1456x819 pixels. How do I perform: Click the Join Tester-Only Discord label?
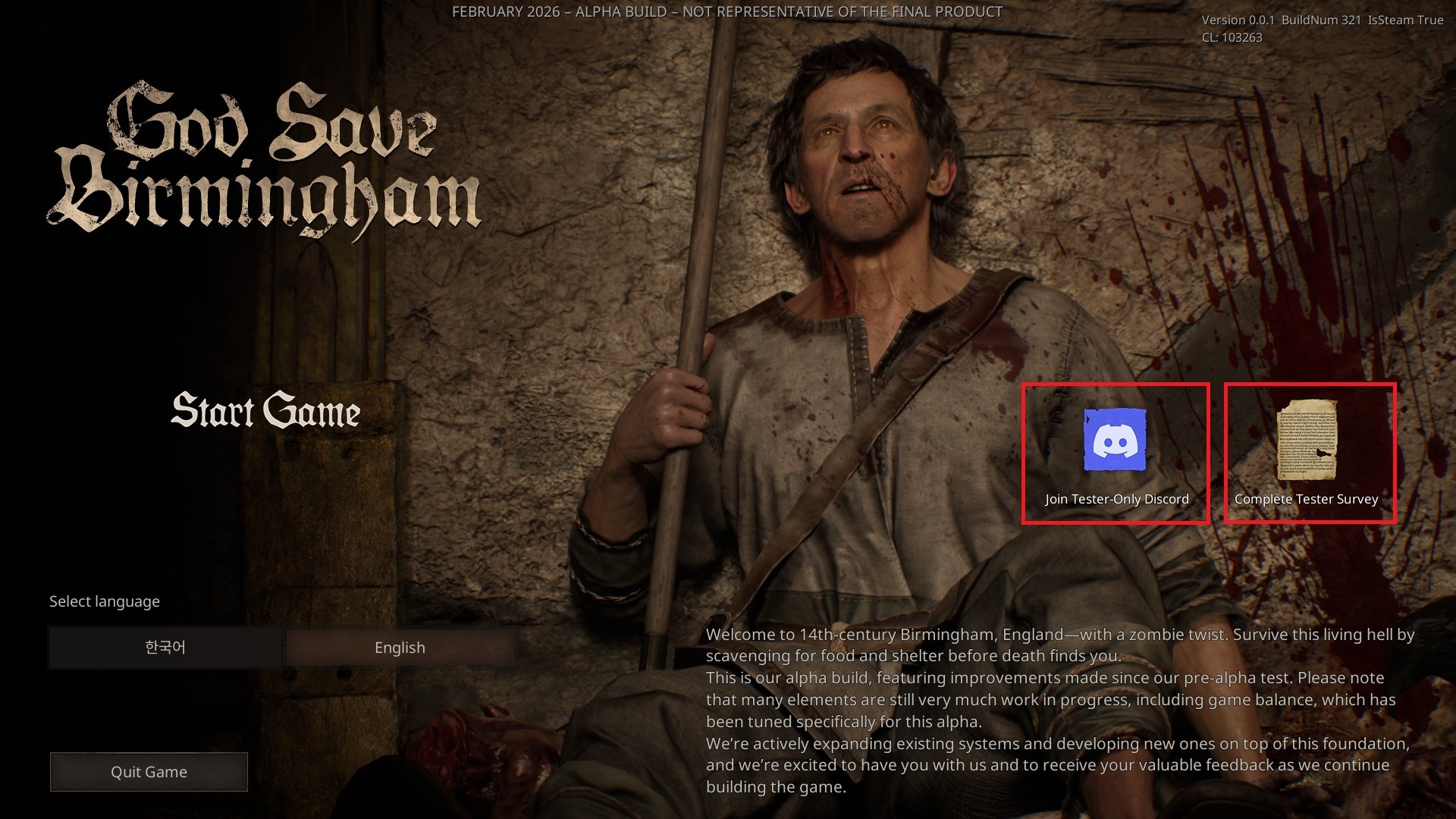(1116, 499)
